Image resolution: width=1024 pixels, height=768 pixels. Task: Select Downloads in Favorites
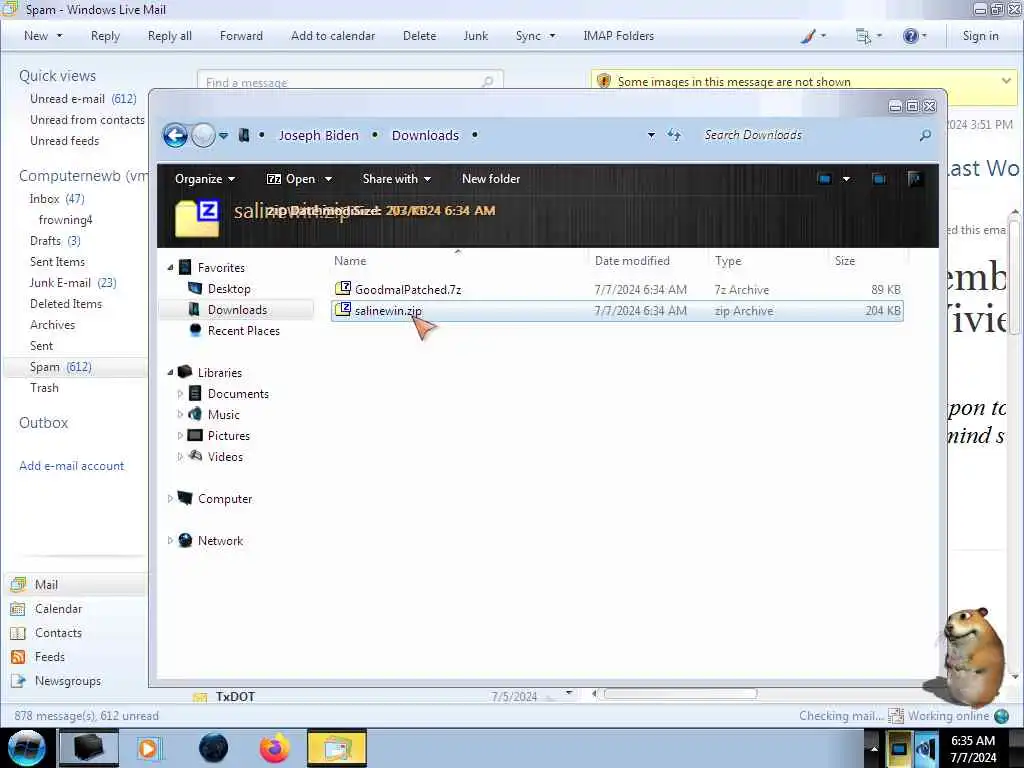[x=237, y=310]
